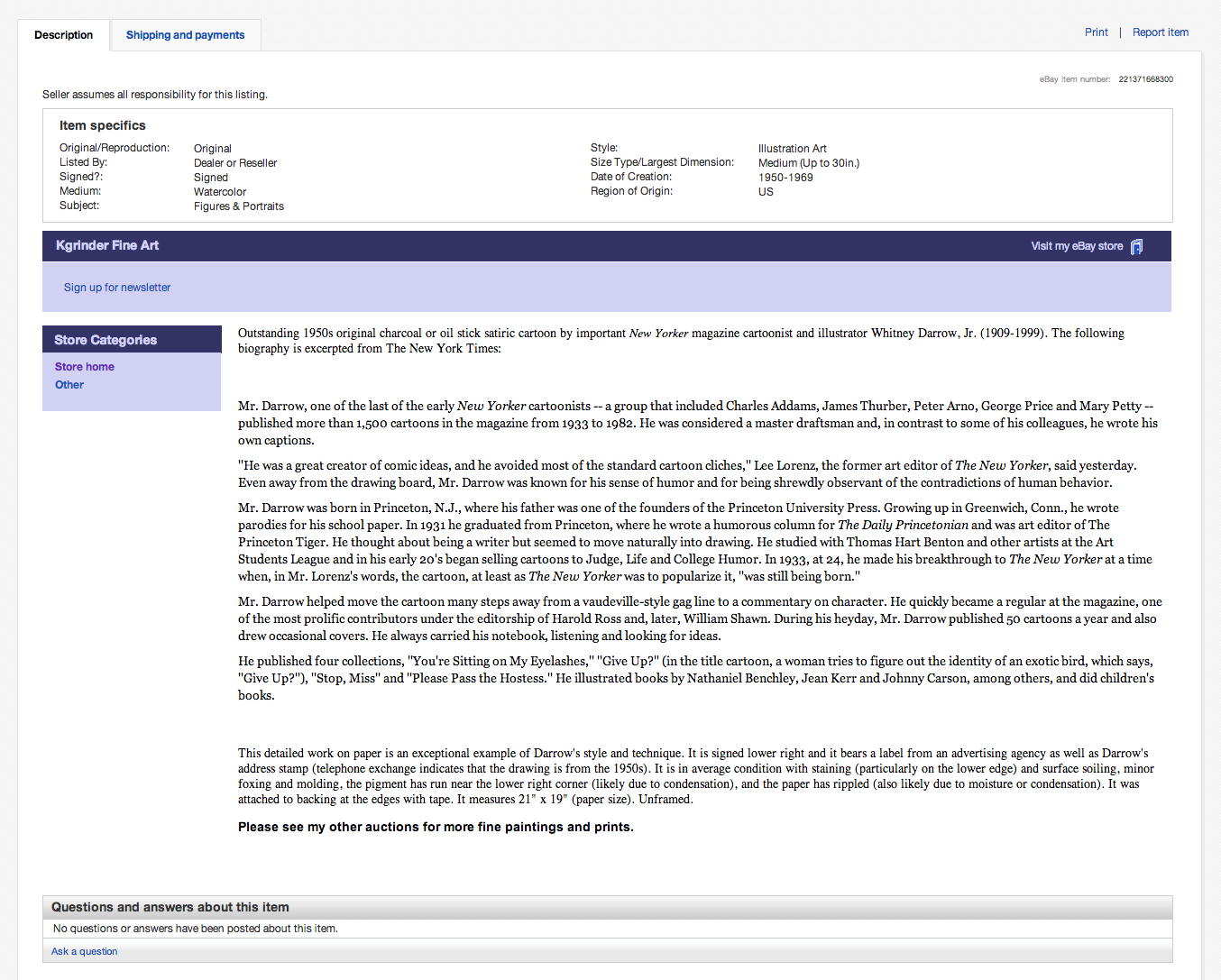Click the Date of Creation label

631,177
